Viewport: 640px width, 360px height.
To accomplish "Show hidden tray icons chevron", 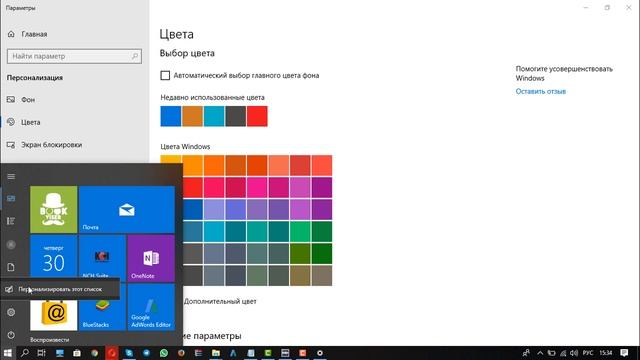I will [540, 353].
